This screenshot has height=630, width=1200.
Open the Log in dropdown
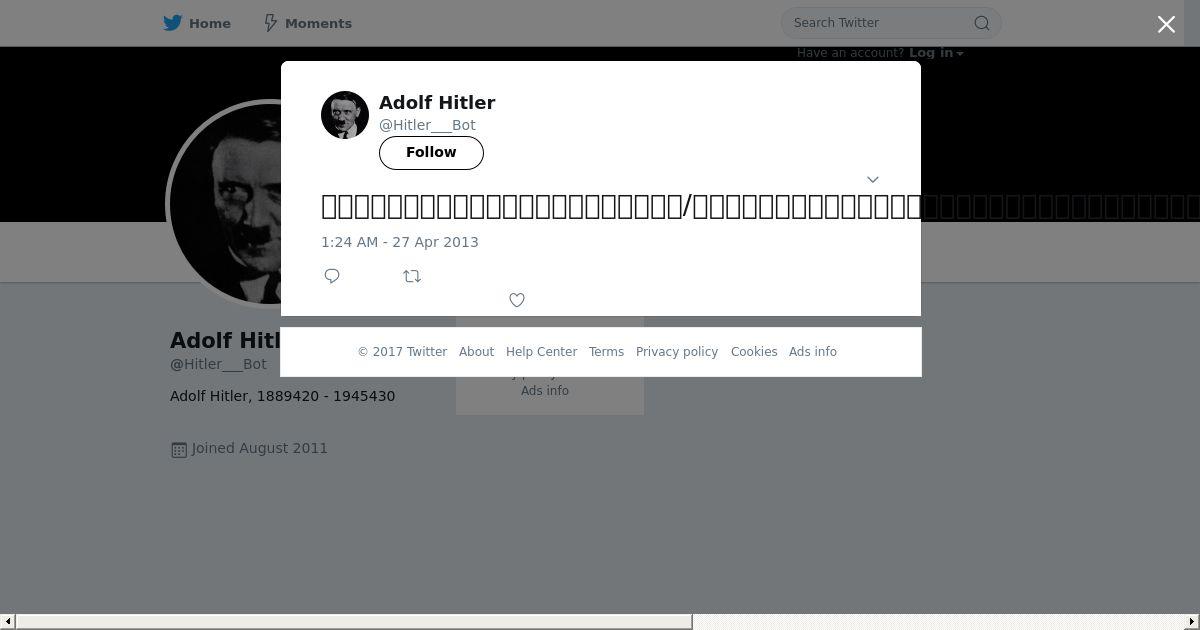coord(936,53)
